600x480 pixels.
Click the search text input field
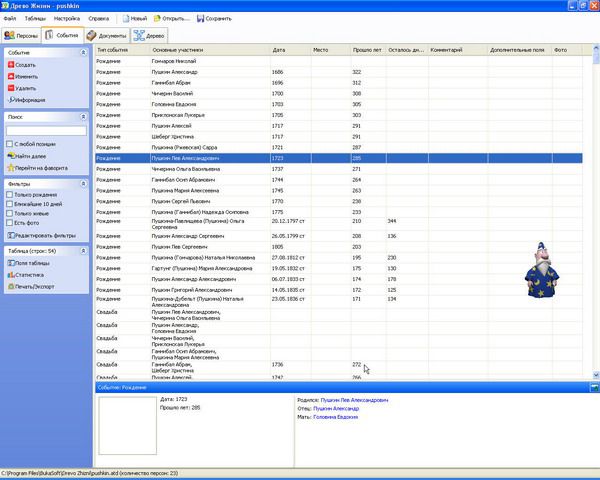coord(45,131)
